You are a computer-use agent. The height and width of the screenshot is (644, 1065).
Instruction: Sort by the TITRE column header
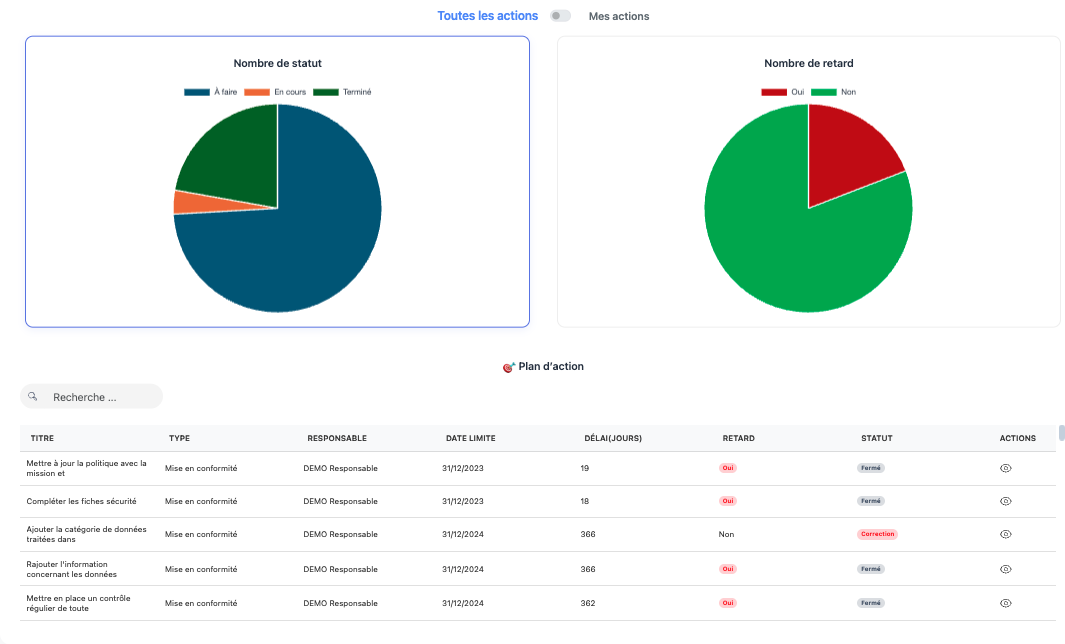(42, 438)
